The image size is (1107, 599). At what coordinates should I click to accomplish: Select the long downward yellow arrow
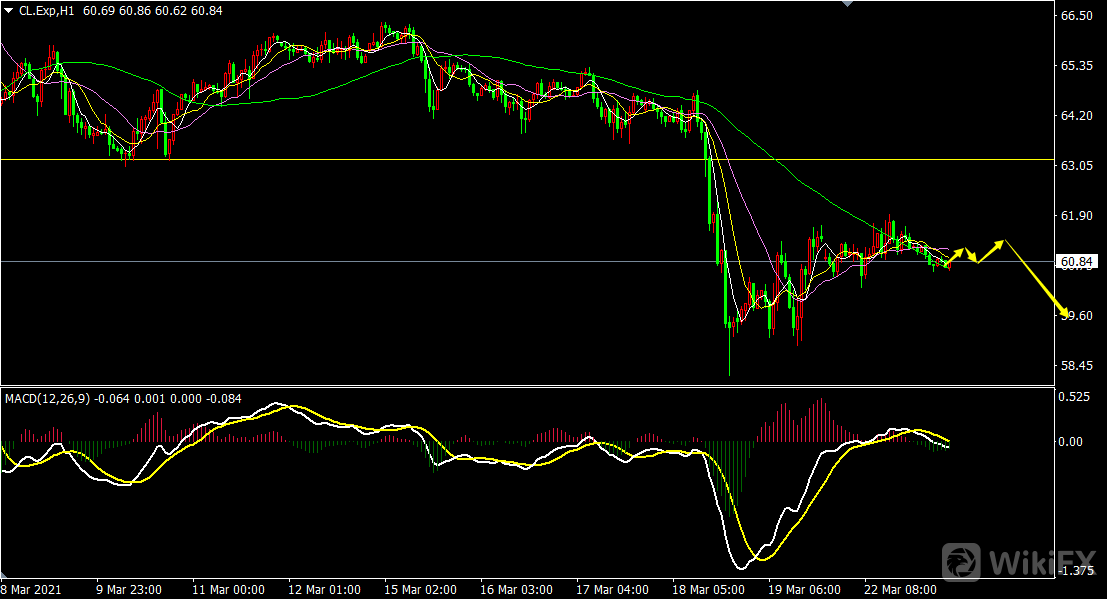(1036, 278)
